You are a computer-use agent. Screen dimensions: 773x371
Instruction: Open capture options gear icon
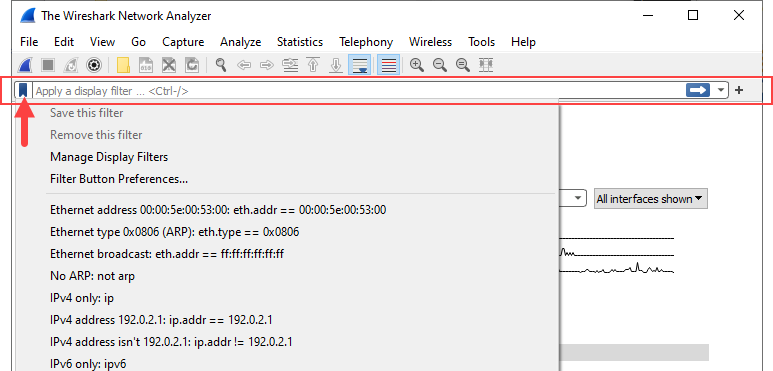coord(94,65)
